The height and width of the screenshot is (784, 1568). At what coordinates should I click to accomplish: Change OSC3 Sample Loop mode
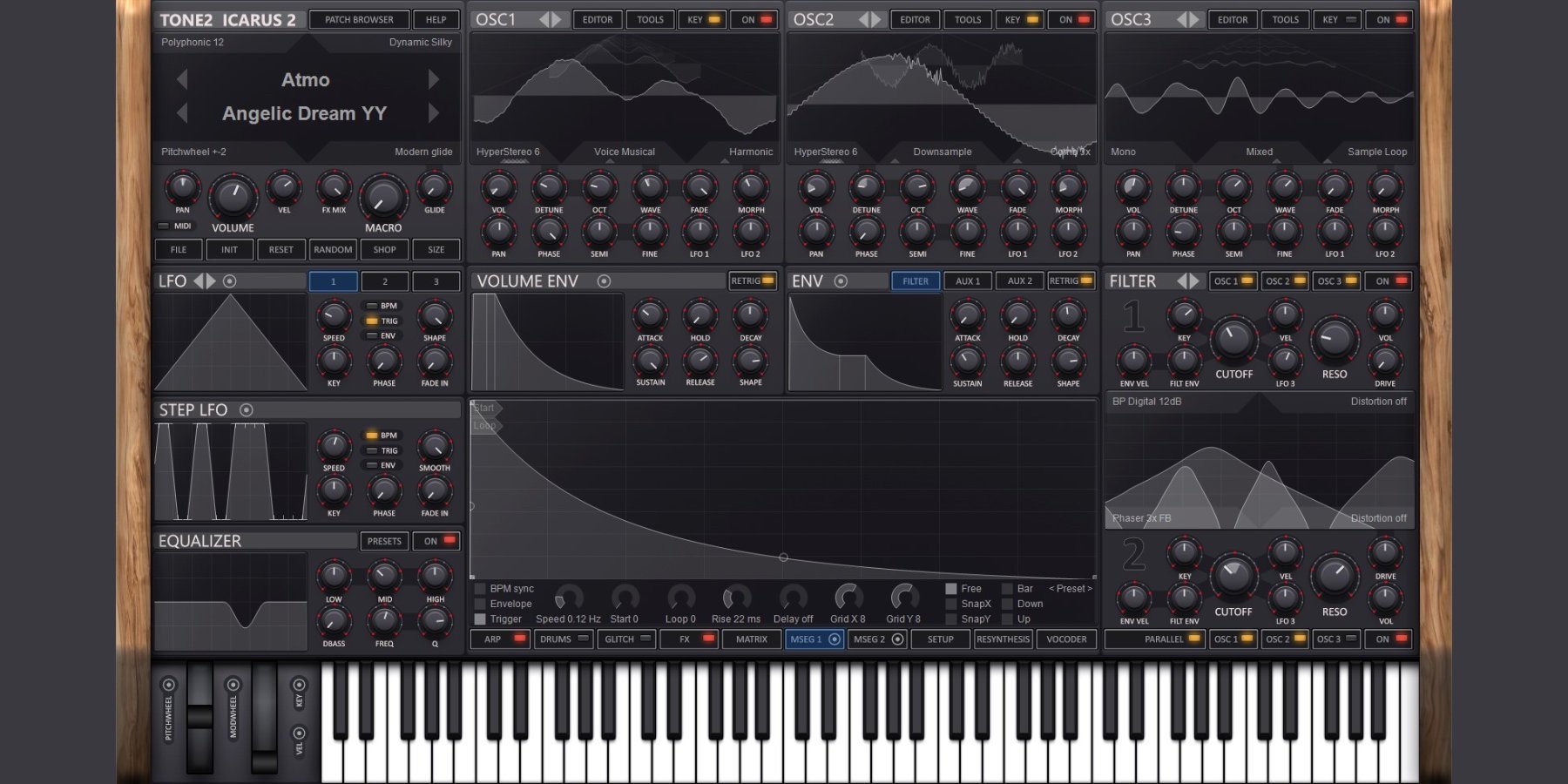(x=1377, y=152)
